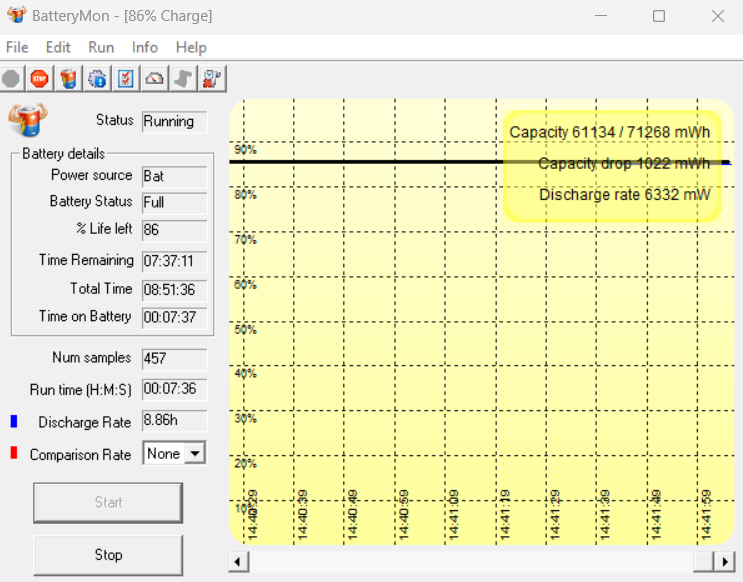Open the checklist options toolbar icon

click(x=126, y=79)
